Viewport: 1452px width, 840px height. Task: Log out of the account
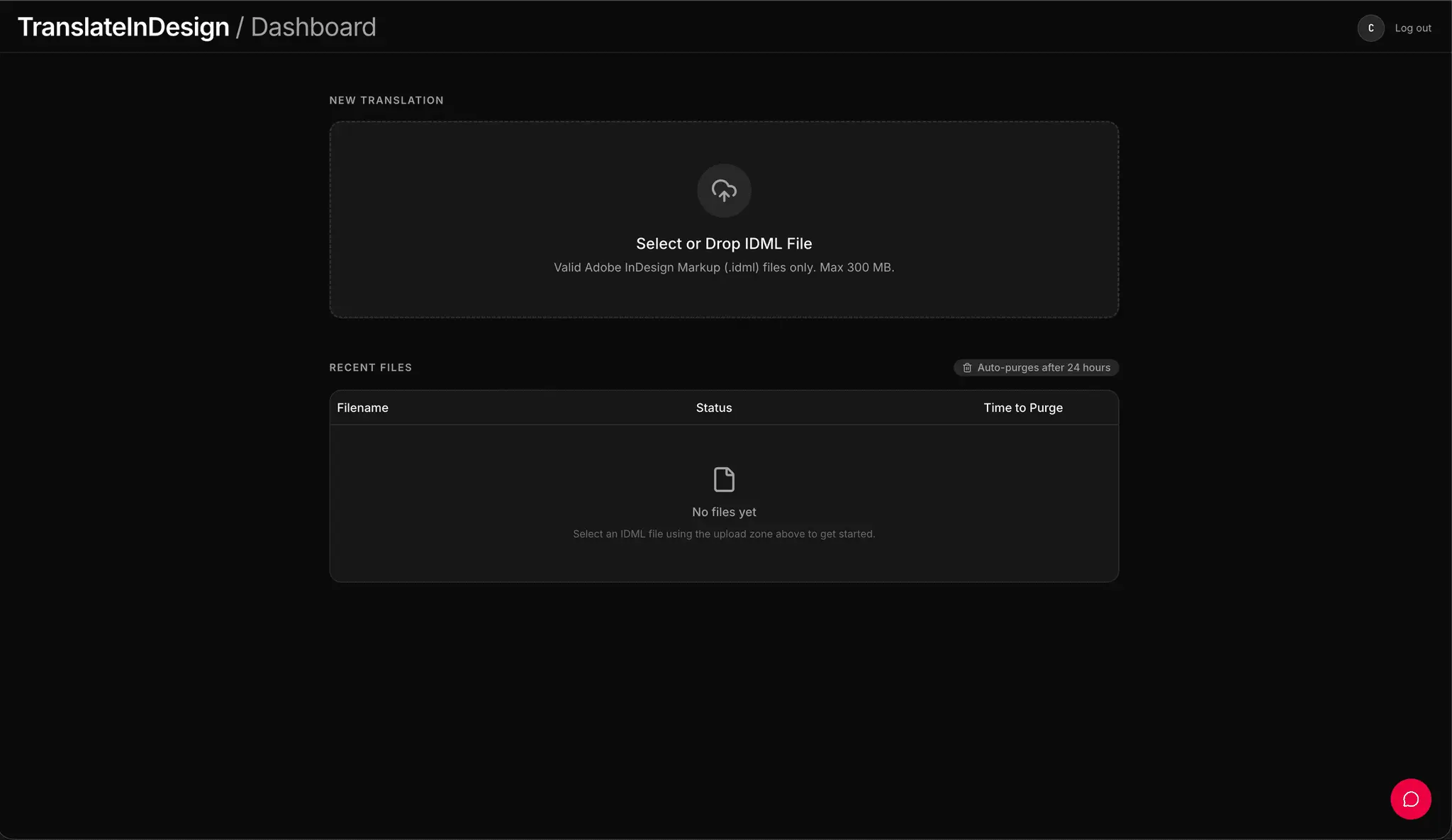pos(1413,28)
